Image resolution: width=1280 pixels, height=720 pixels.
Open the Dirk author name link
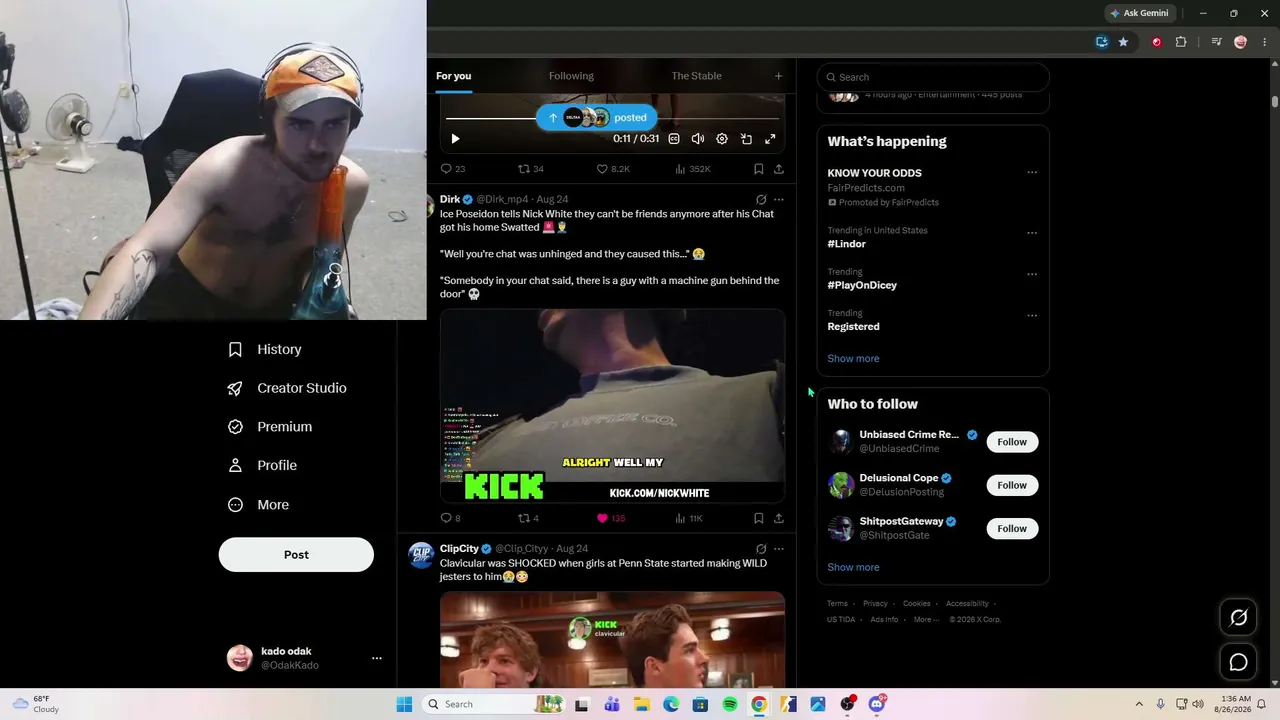(450, 199)
